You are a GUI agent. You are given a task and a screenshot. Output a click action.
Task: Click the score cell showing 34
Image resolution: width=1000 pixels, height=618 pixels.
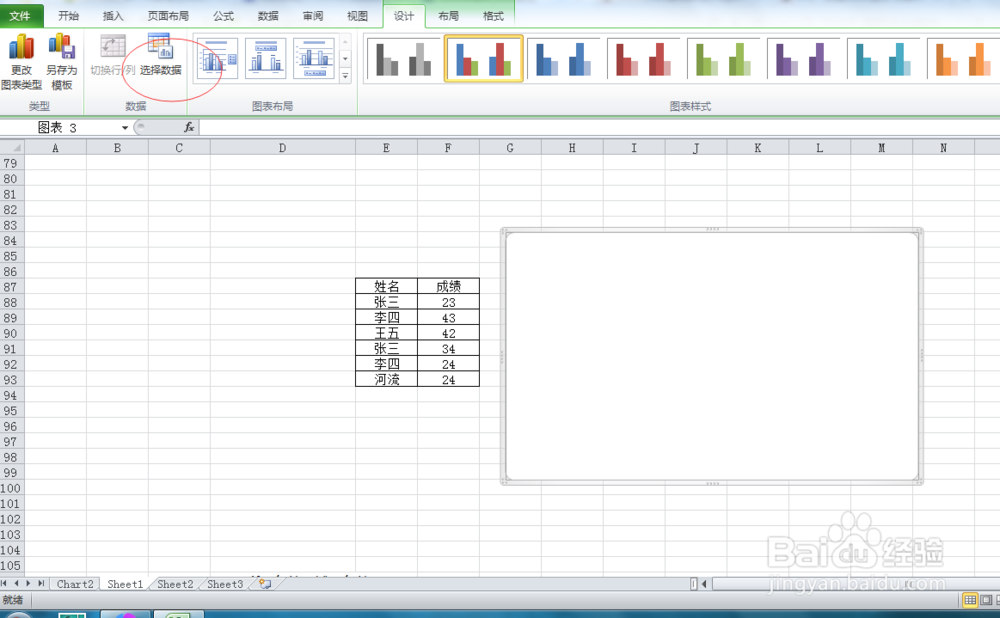448,349
